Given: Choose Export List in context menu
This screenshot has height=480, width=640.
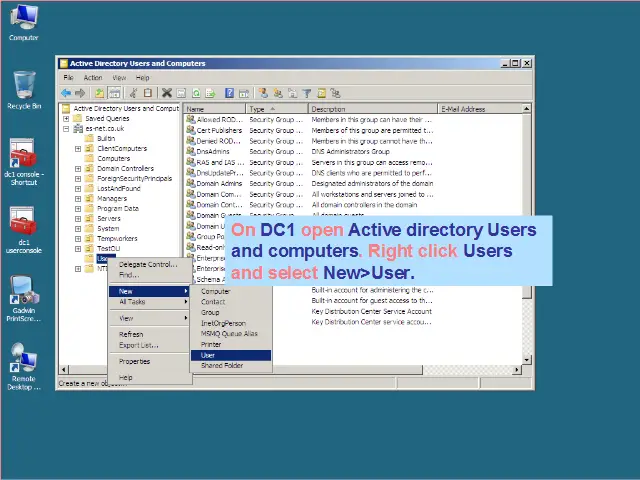Looking at the screenshot, I should pyautogui.click(x=150, y=345).
